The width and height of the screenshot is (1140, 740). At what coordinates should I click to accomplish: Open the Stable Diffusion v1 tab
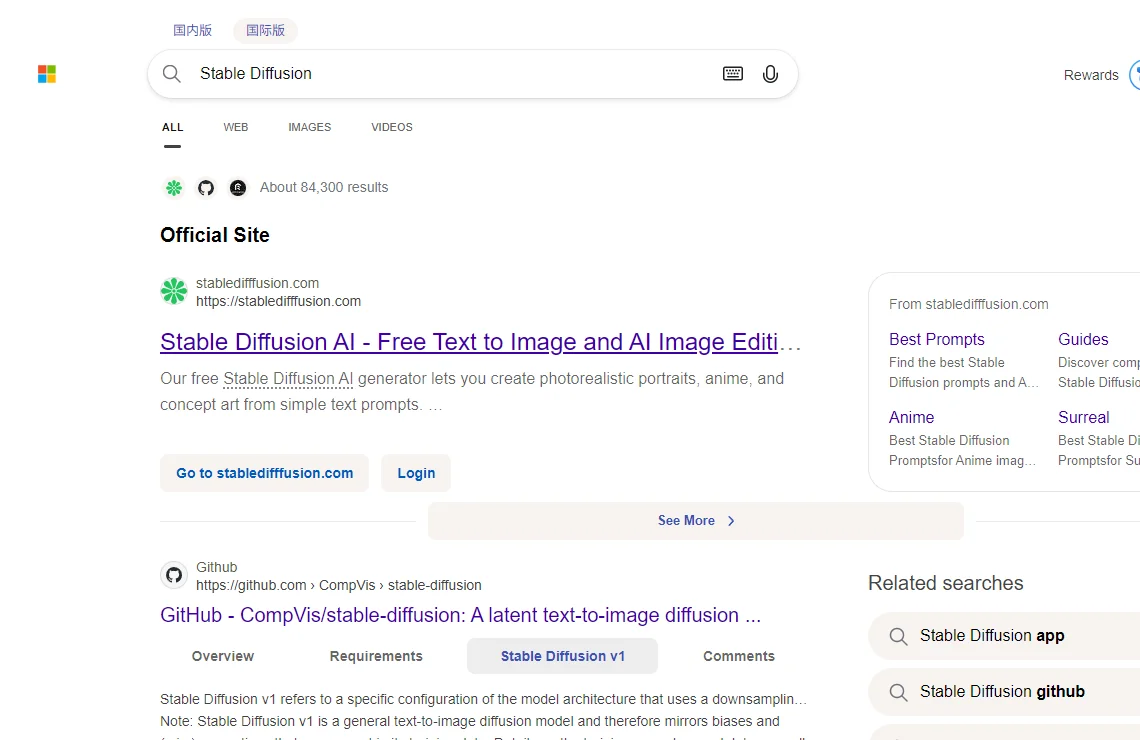[563, 656]
